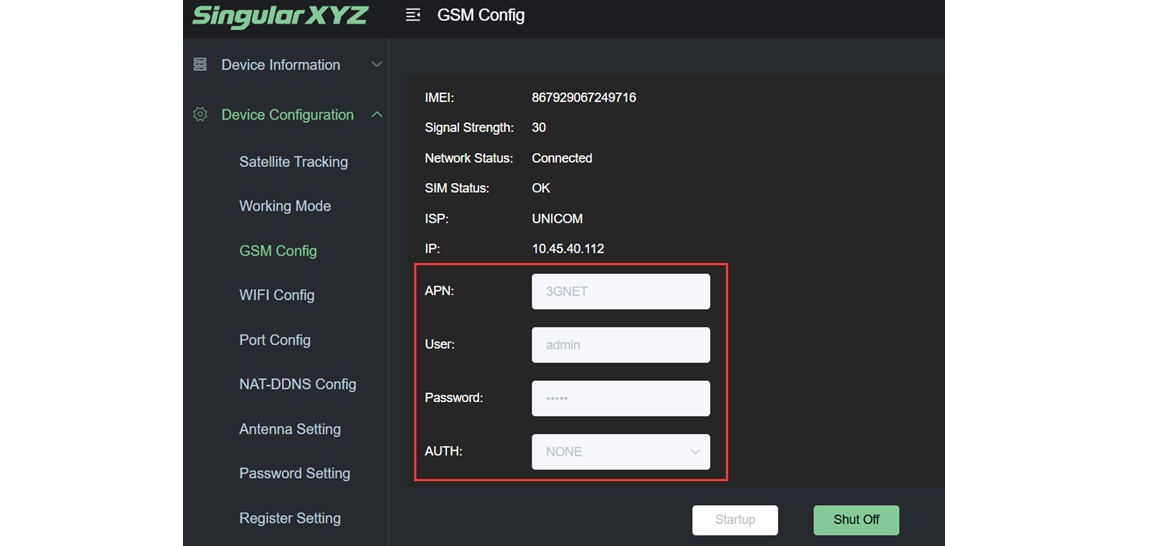Go to Working Mode settings
The height and width of the screenshot is (546, 1150).
pyautogui.click(x=285, y=206)
